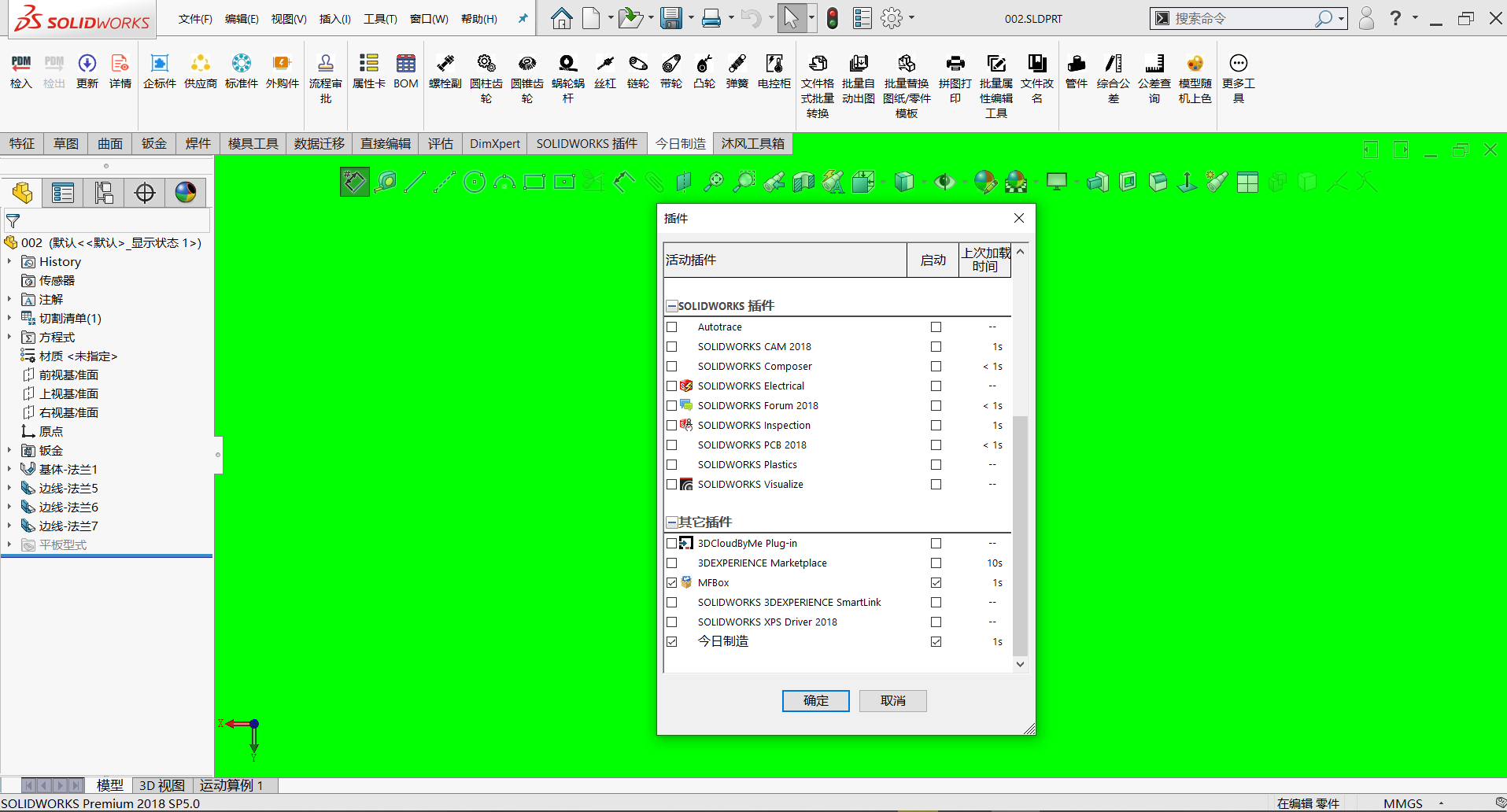
Task: Open the 帮助(H) menu
Action: click(x=479, y=19)
